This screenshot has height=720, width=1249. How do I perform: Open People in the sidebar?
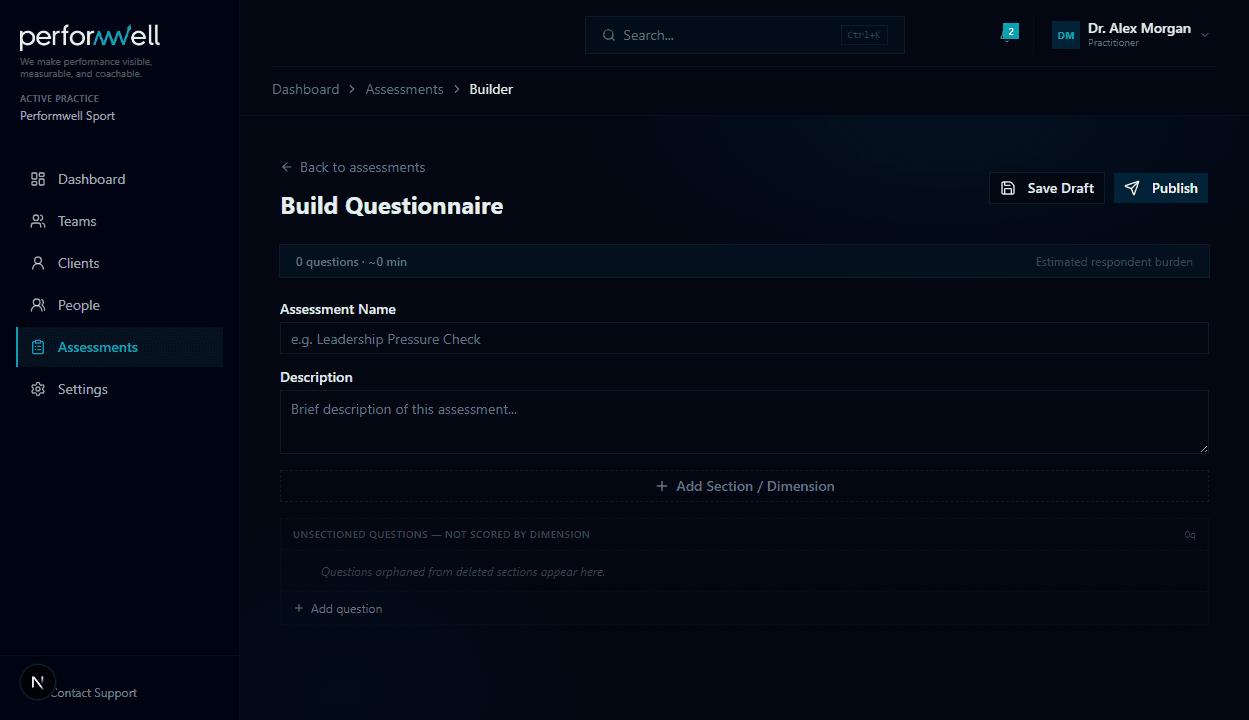click(x=119, y=305)
